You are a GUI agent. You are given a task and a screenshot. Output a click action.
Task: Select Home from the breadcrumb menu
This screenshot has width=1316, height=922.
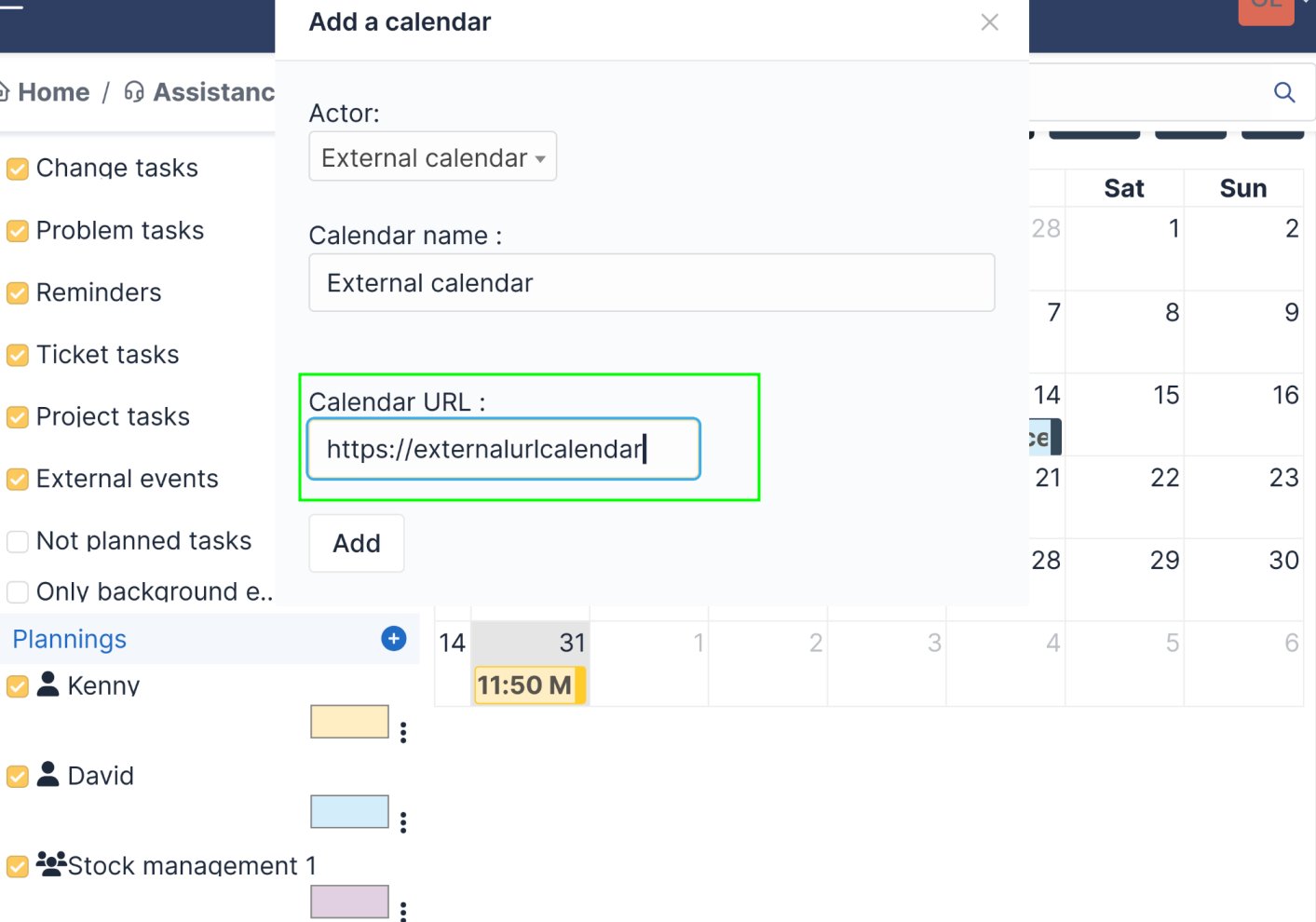tap(54, 91)
